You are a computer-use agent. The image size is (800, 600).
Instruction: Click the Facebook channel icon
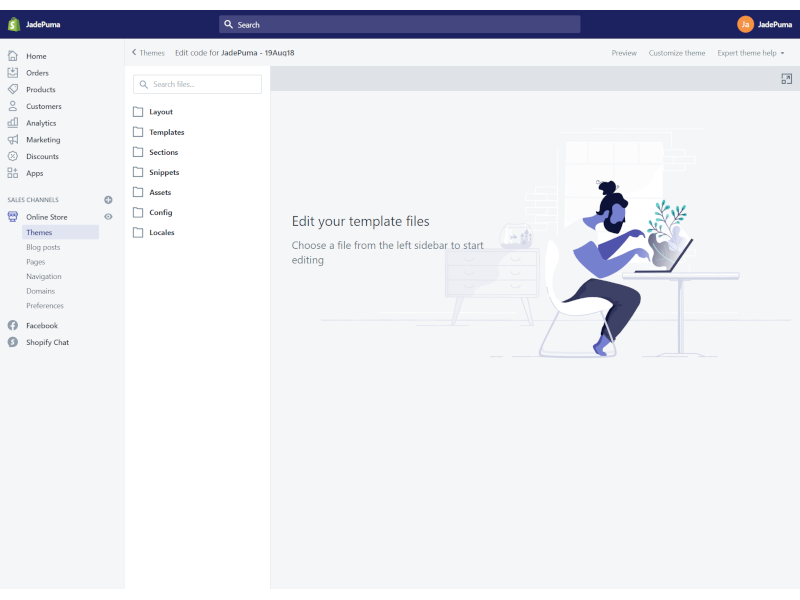point(13,325)
